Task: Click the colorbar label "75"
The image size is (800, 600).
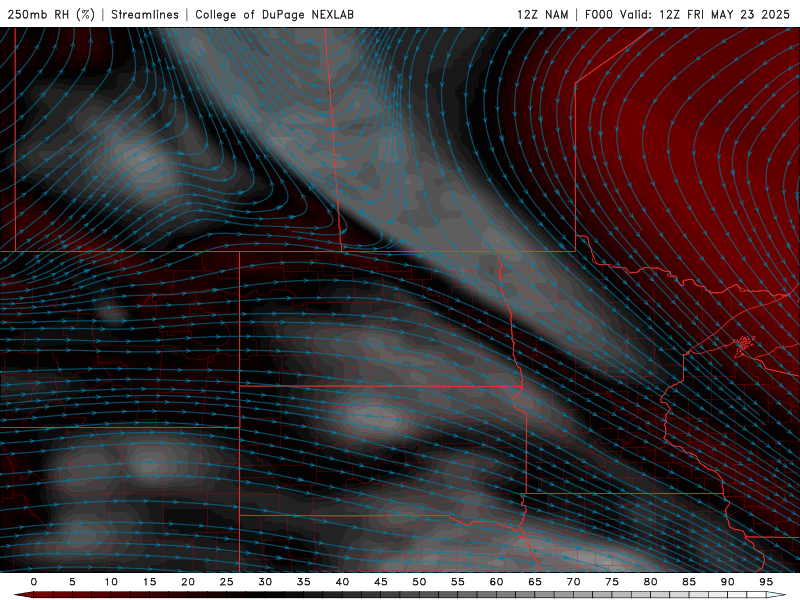Action: [x=612, y=582]
